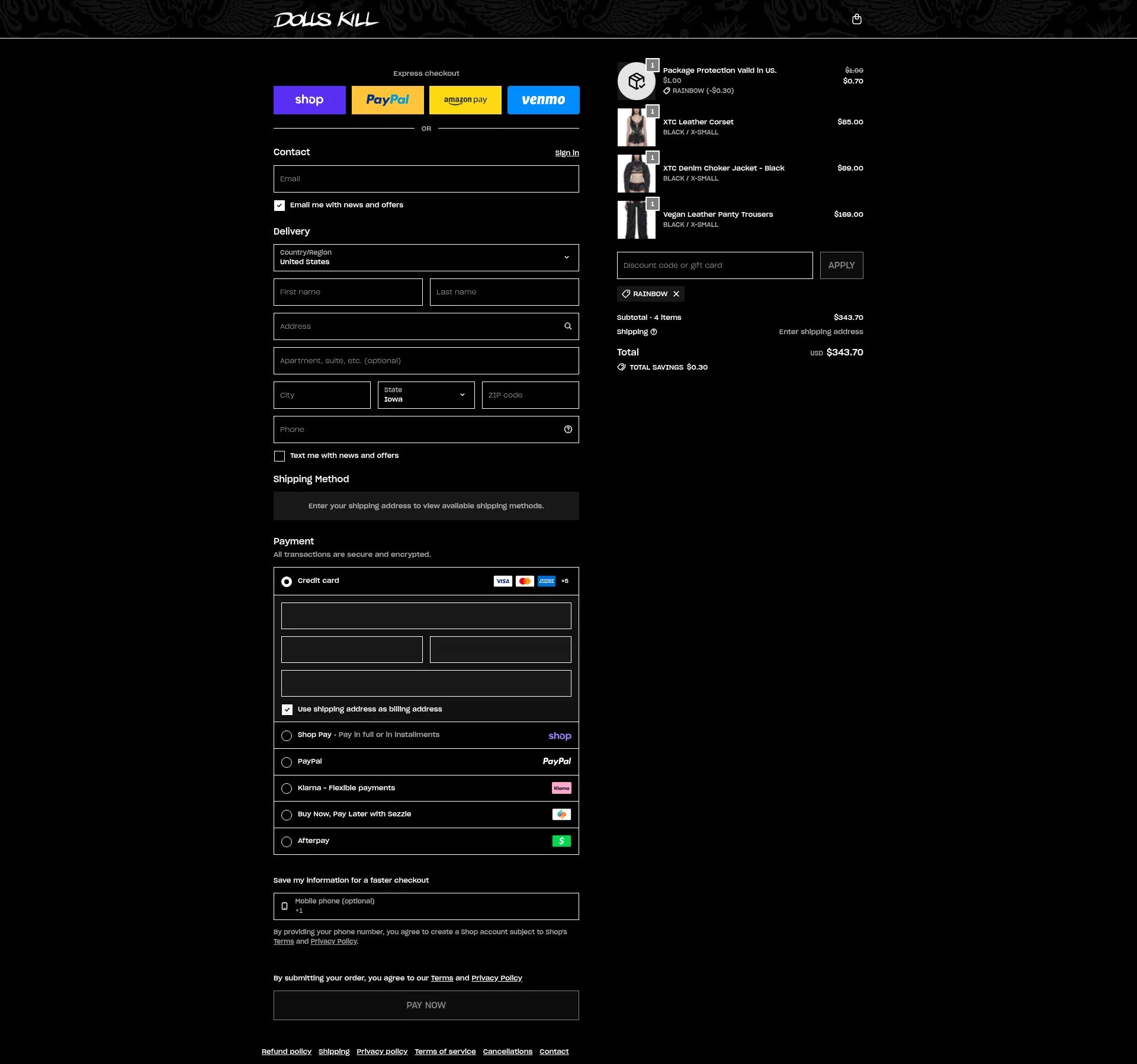
Task: Click the APPLY discount button
Action: 841,265
